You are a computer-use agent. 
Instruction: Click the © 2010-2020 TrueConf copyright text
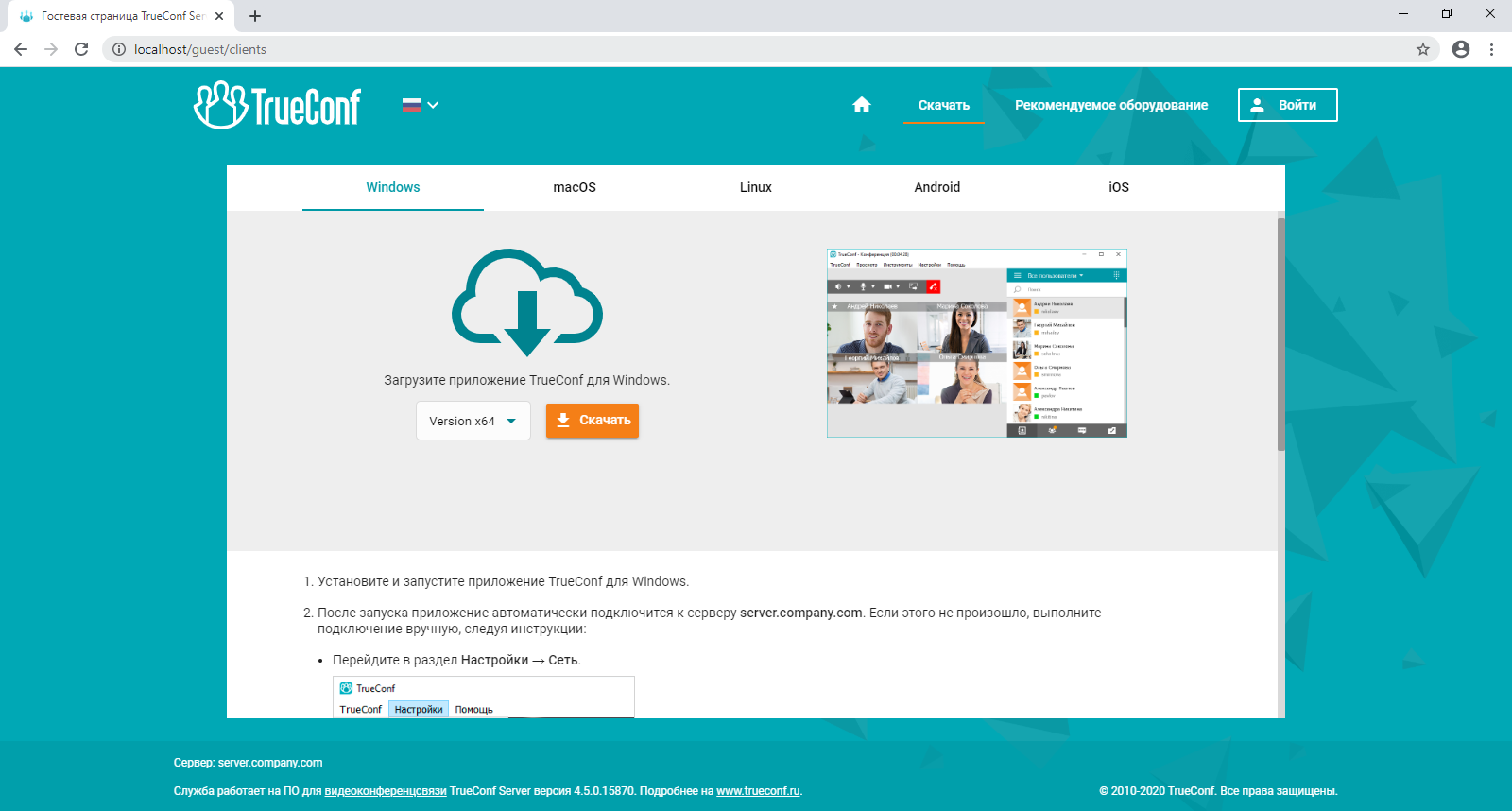coord(1218,791)
